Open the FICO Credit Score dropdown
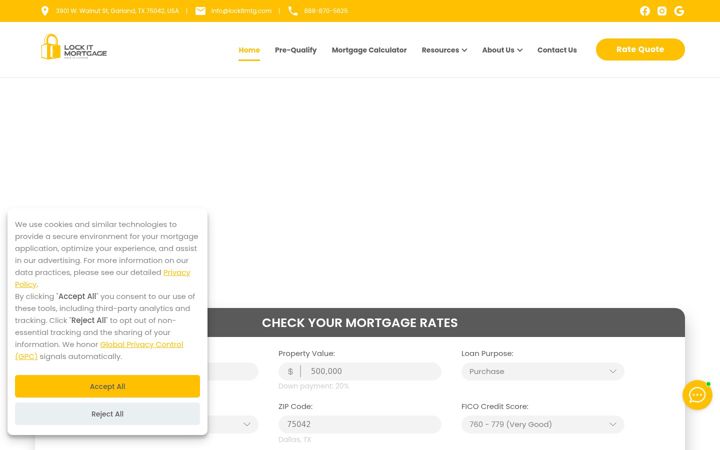 click(x=543, y=424)
